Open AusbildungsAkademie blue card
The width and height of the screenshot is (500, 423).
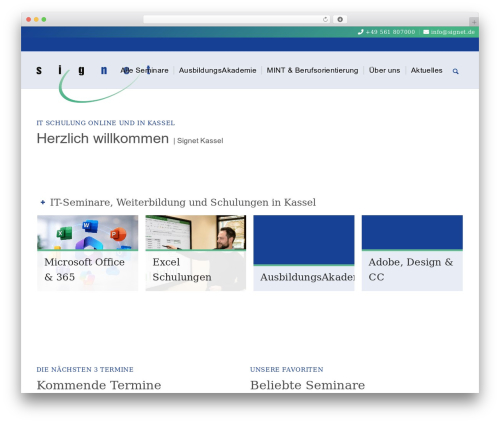click(x=304, y=253)
